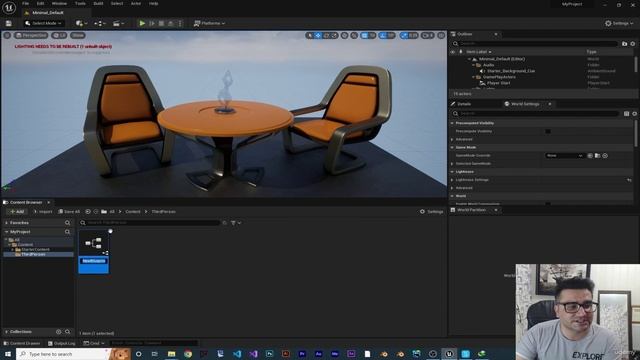This screenshot has height=360, width=640.
Task: Click Save All in Content Browser
Action: pos(69,211)
